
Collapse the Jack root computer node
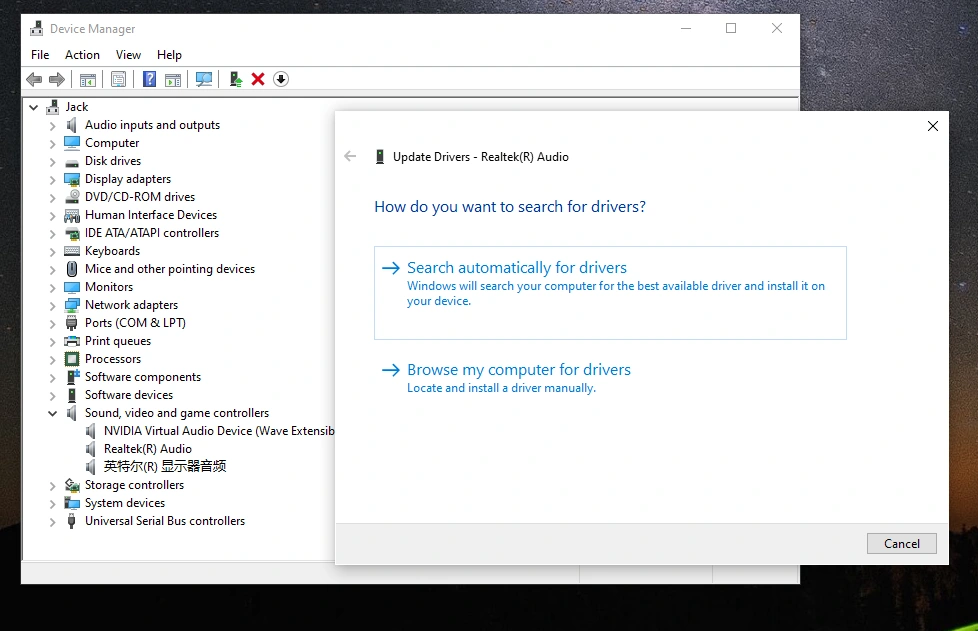(34, 107)
